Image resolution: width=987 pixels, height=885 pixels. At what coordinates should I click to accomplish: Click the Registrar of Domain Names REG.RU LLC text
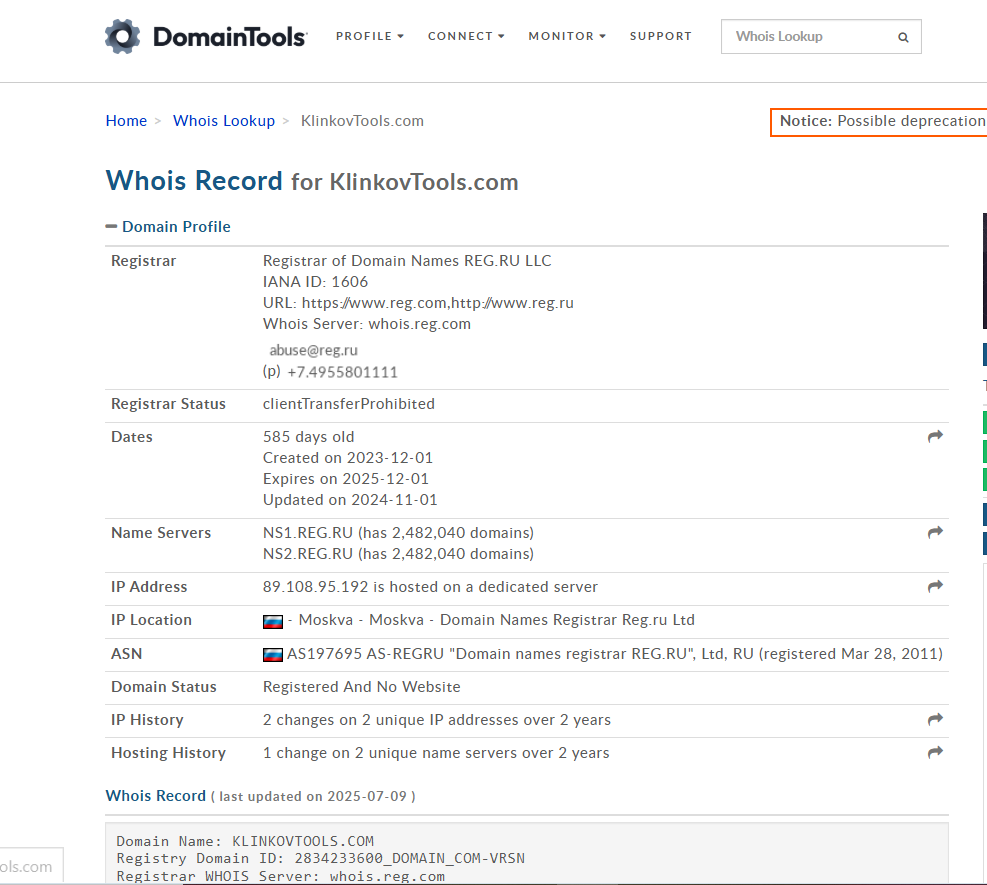pos(407,261)
